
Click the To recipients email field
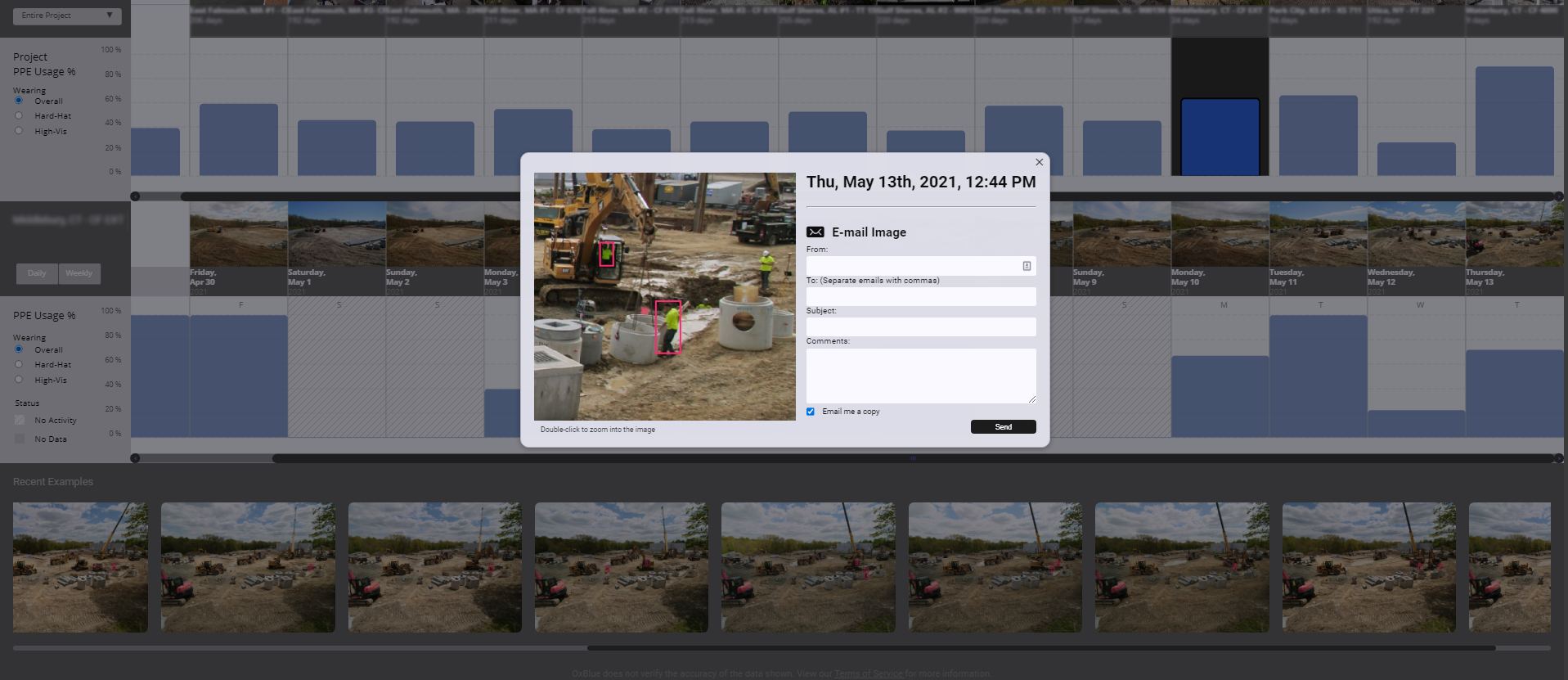(921, 296)
